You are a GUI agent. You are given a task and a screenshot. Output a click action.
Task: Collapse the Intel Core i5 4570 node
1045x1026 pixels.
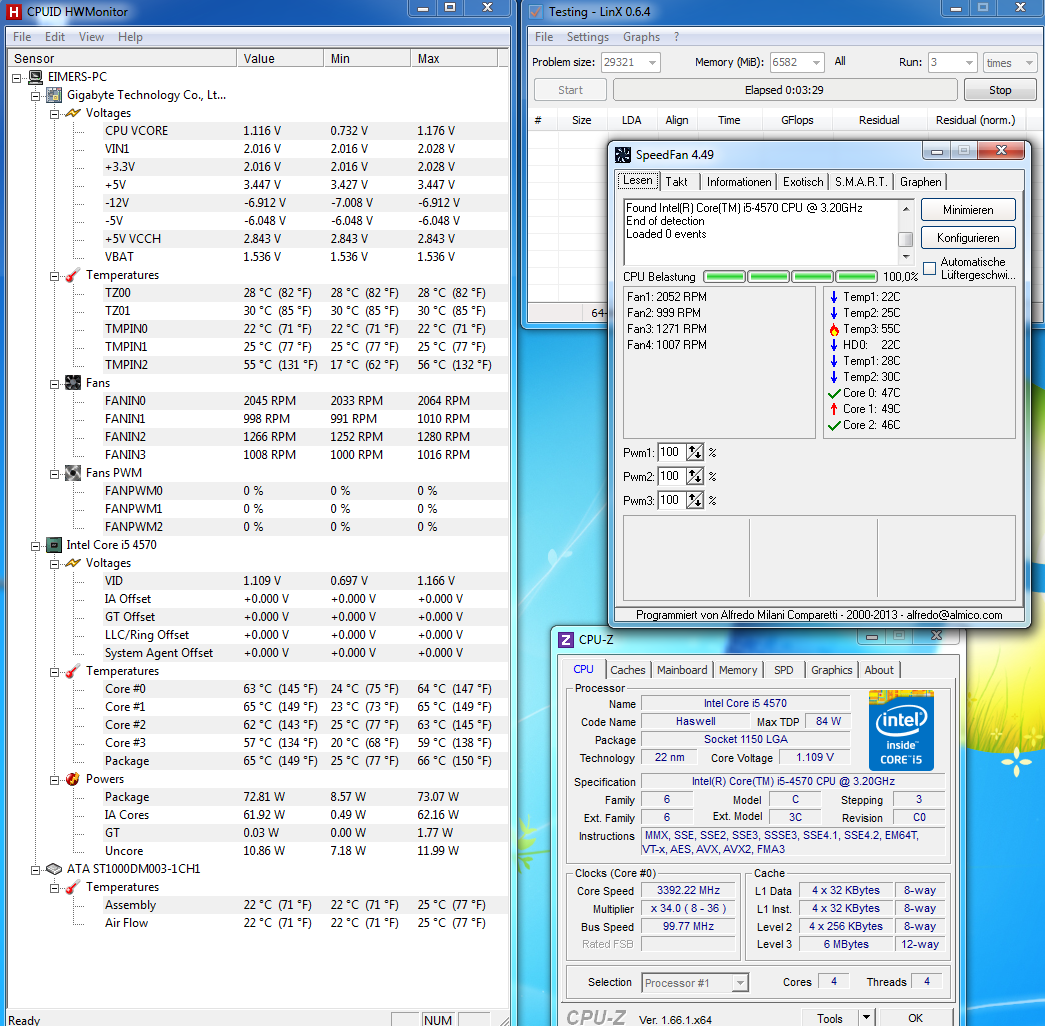[36, 546]
